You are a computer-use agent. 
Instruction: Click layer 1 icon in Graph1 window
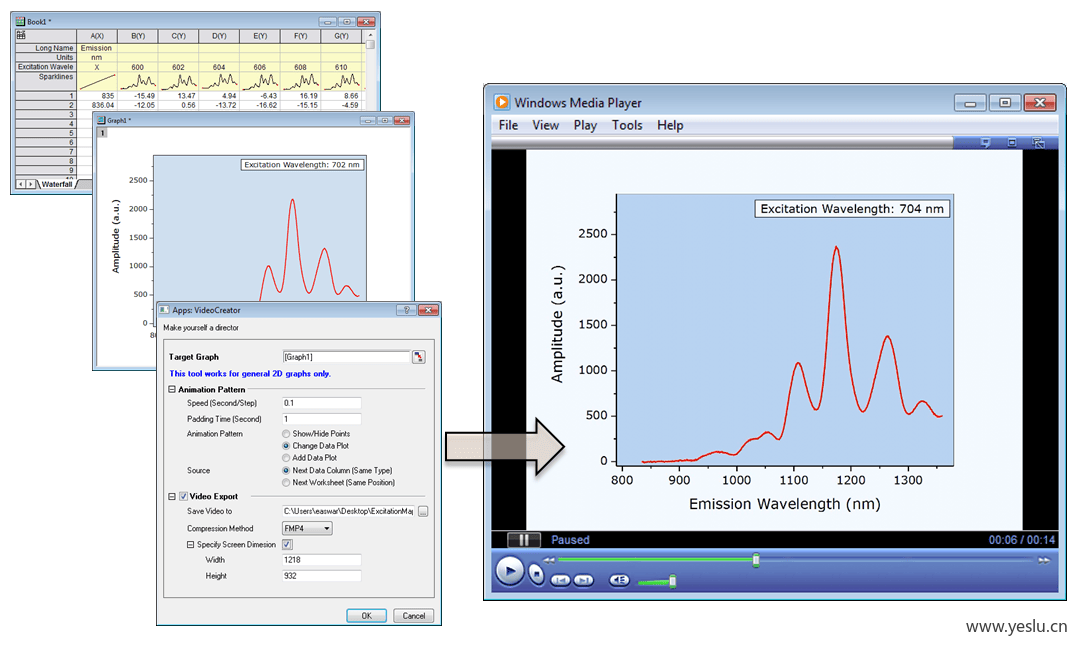click(x=102, y=133)
